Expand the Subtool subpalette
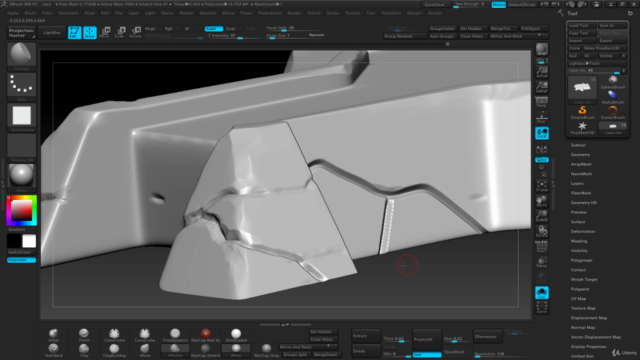 coord(578,145)
